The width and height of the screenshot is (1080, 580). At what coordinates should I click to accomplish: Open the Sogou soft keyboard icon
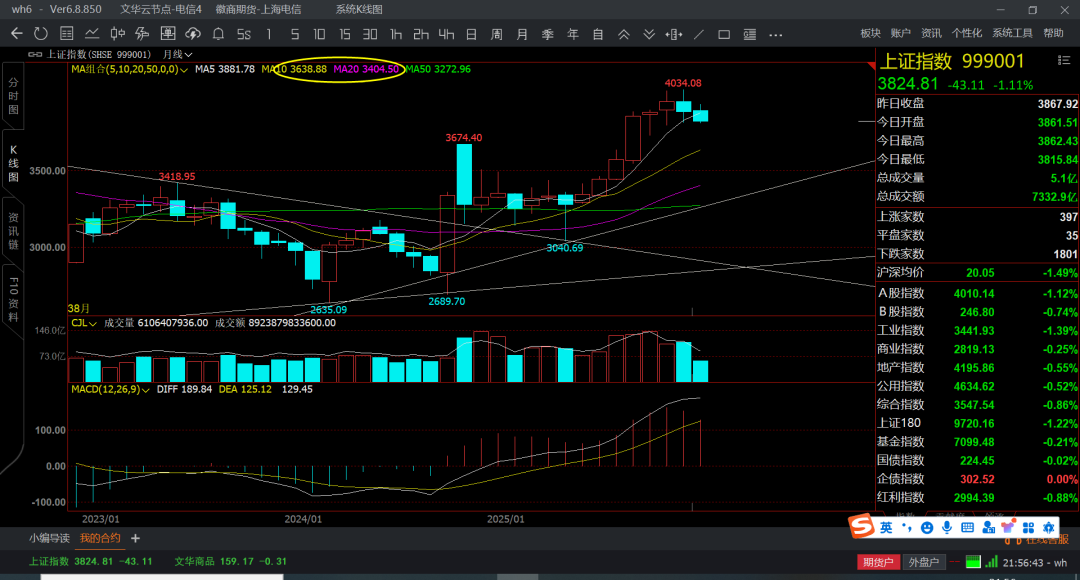click(x=967, y=528)
